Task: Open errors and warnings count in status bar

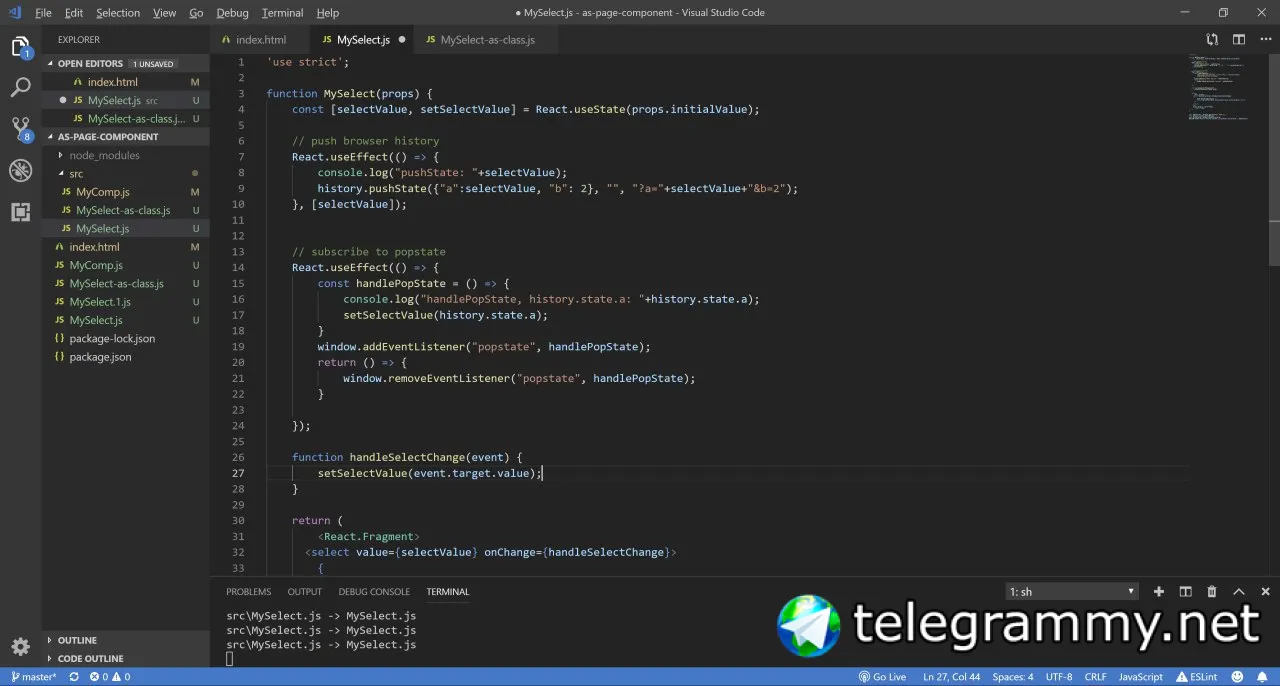Action: click(x=110, y=677)
